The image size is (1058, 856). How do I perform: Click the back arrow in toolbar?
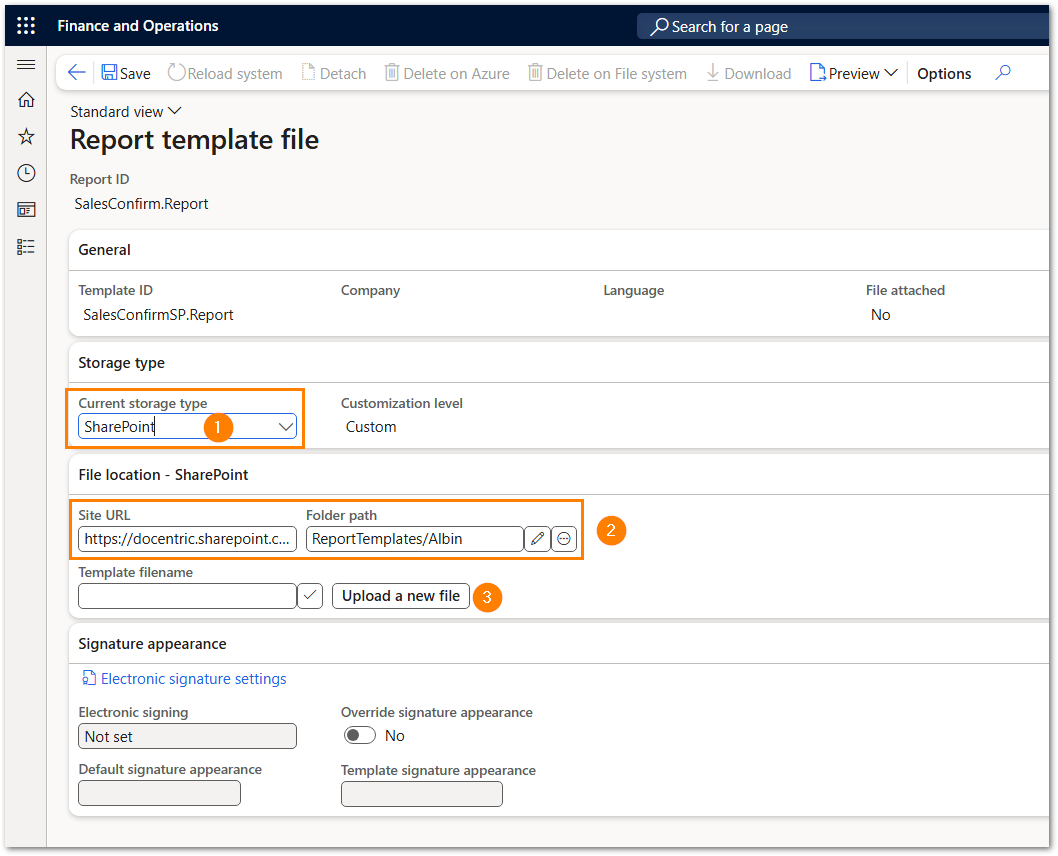77,73
